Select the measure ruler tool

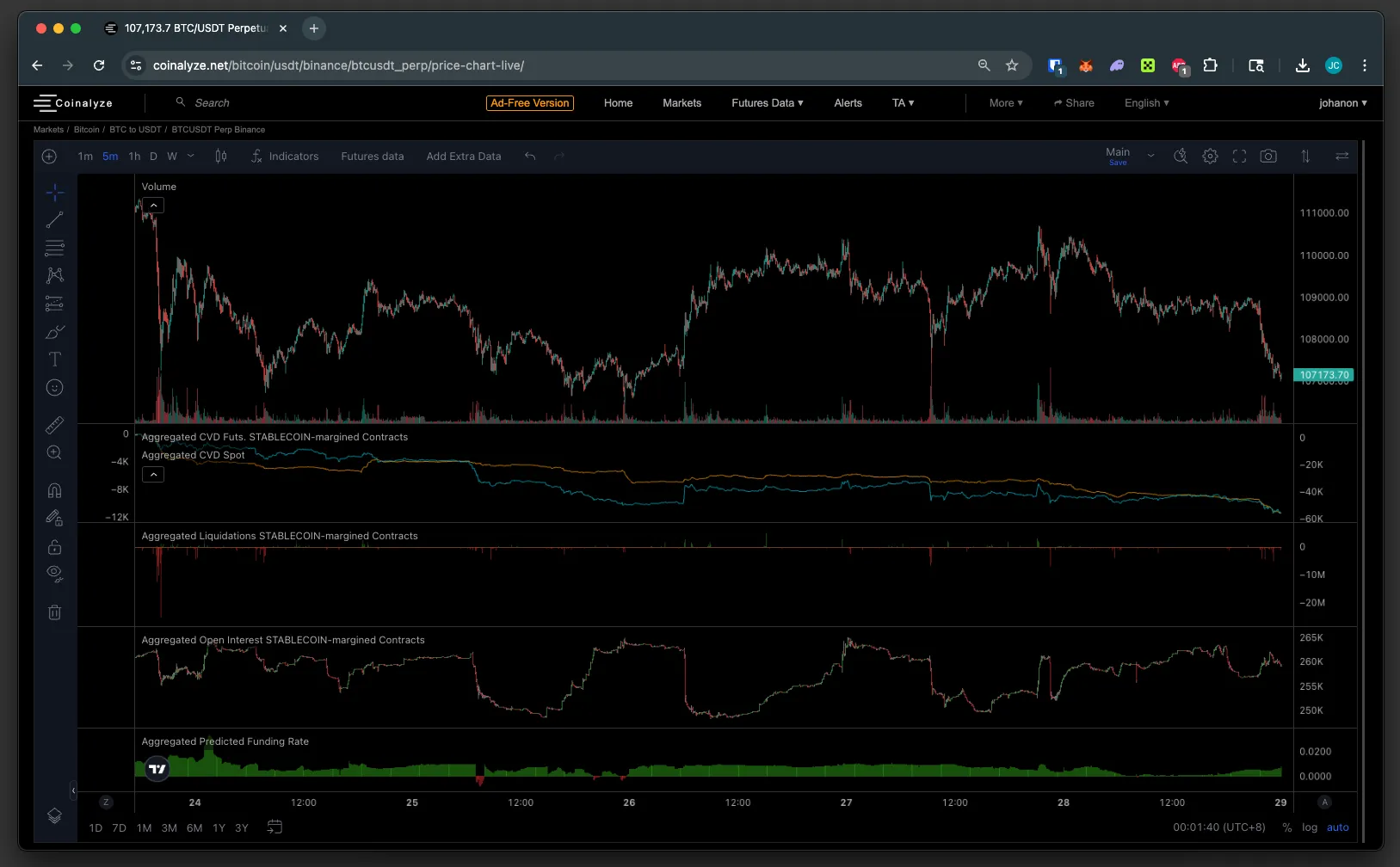click(x=54, y=424)
